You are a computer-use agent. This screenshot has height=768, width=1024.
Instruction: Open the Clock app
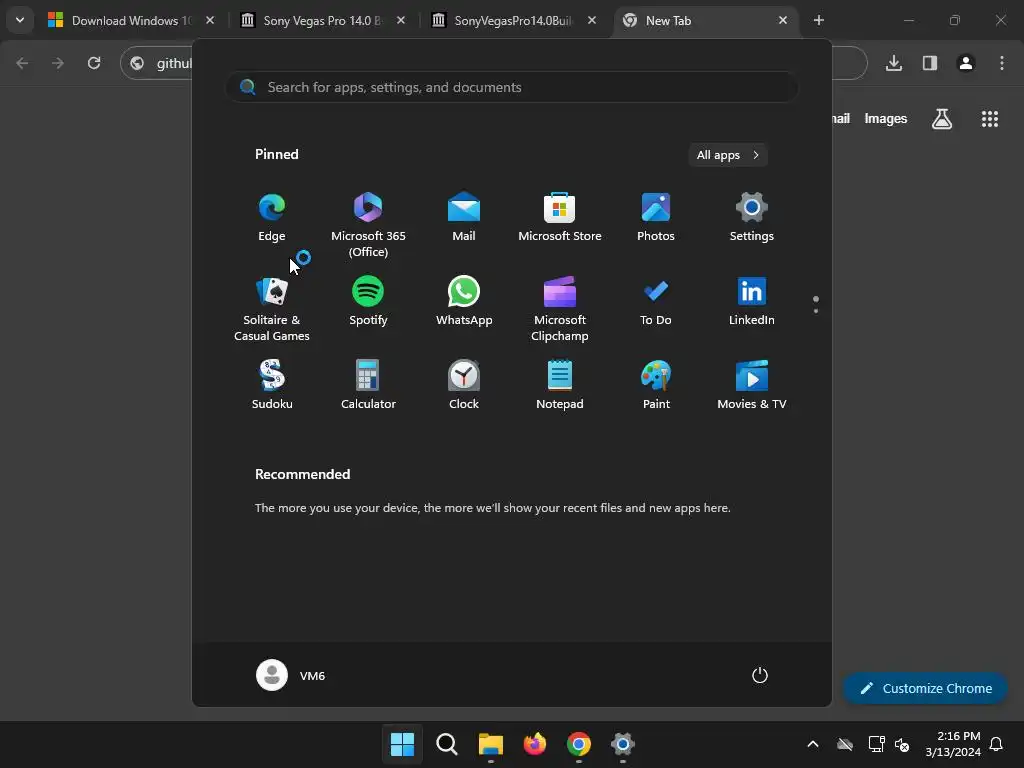click(464, 385)
